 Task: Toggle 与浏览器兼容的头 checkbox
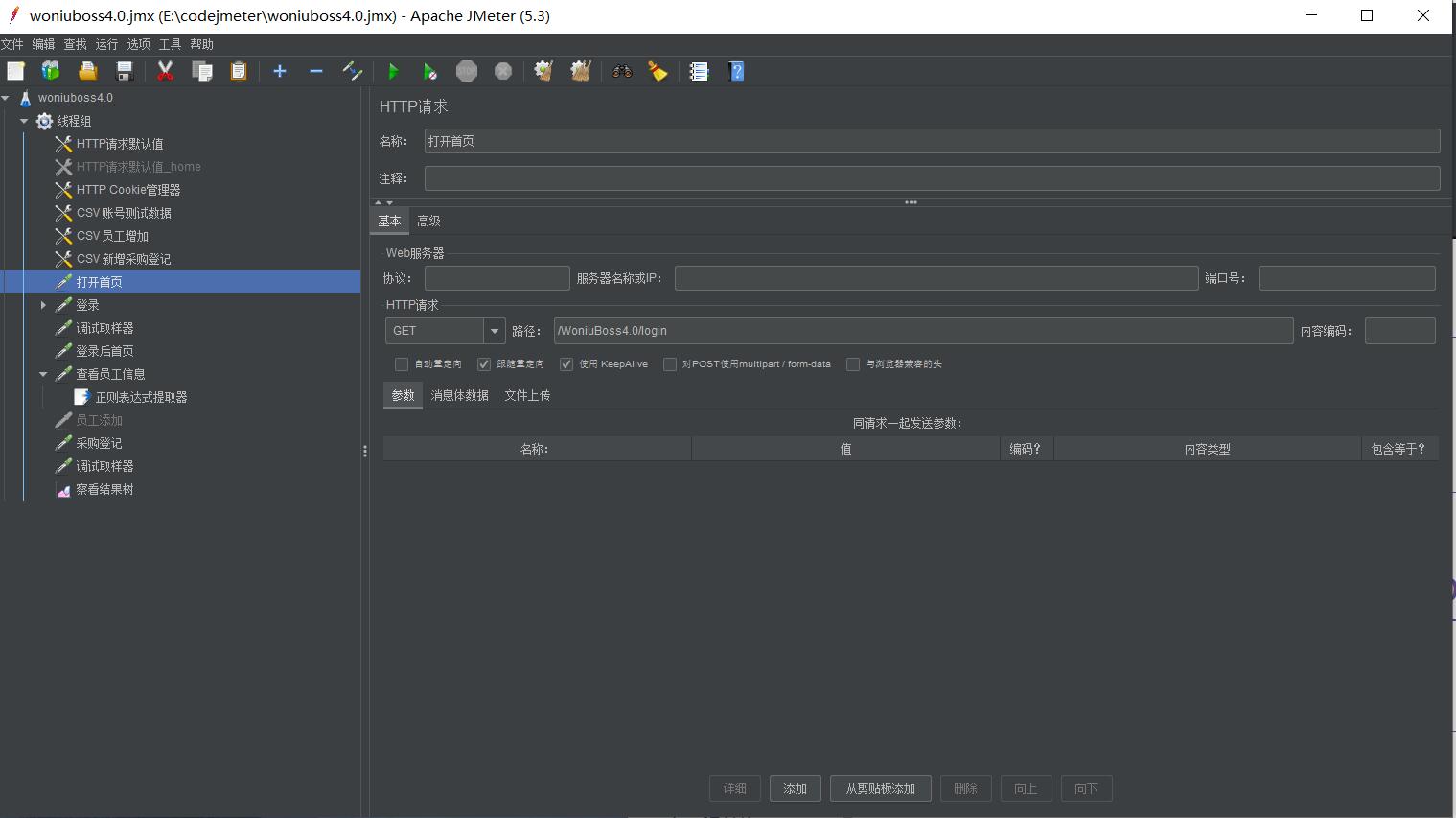point(853,364)
